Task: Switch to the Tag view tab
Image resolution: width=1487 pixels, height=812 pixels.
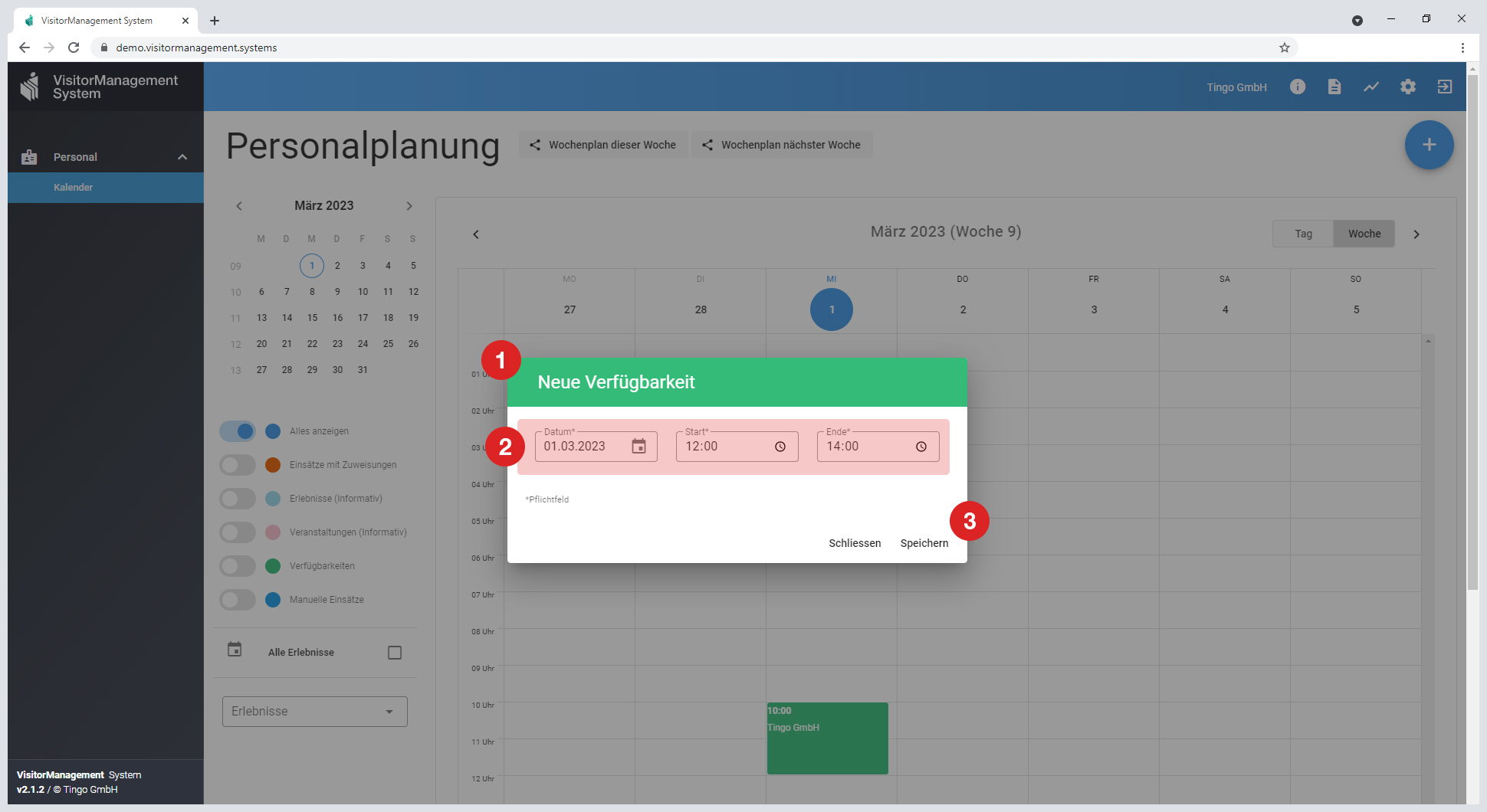Action: [x=1303, y=234]
